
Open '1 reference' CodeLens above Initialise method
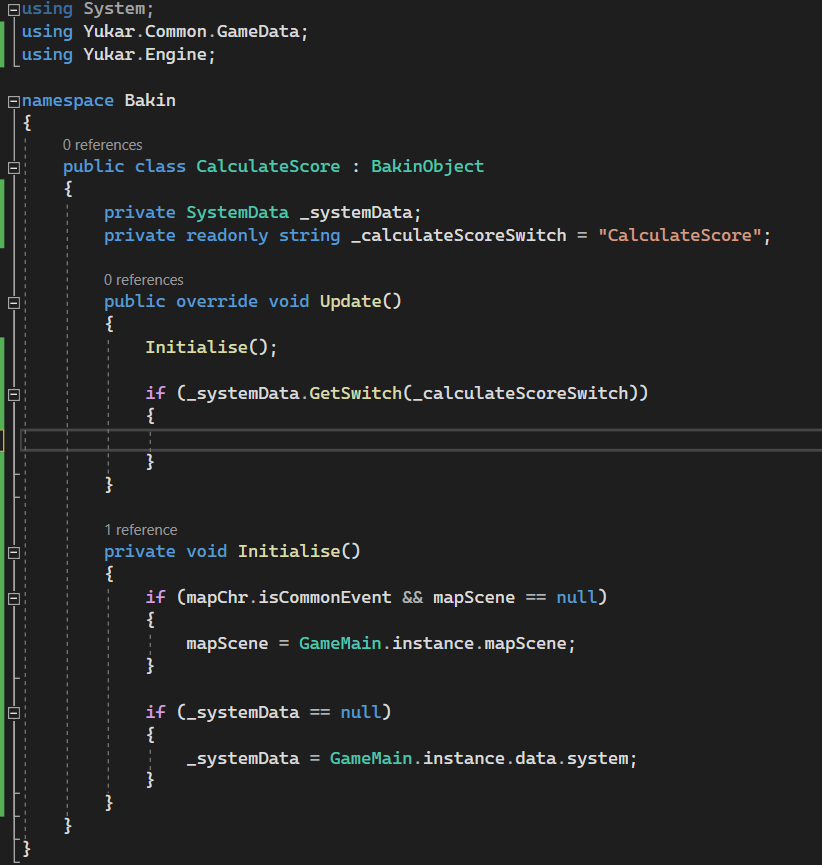[141, 530]
